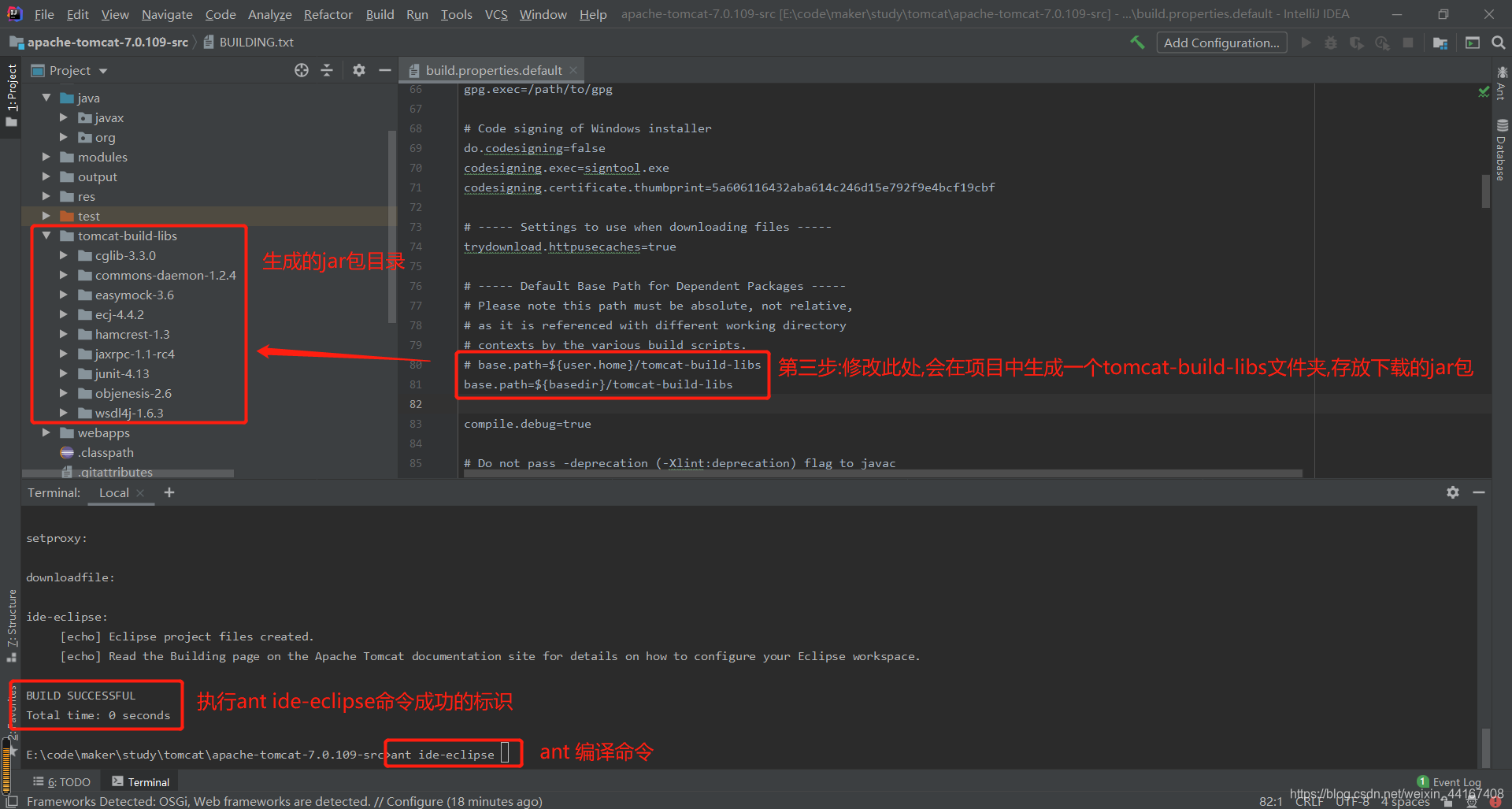Screen dimensions: 1512x809
Task: Close the build.properties.default editor tab
Action: pos(573,70)
